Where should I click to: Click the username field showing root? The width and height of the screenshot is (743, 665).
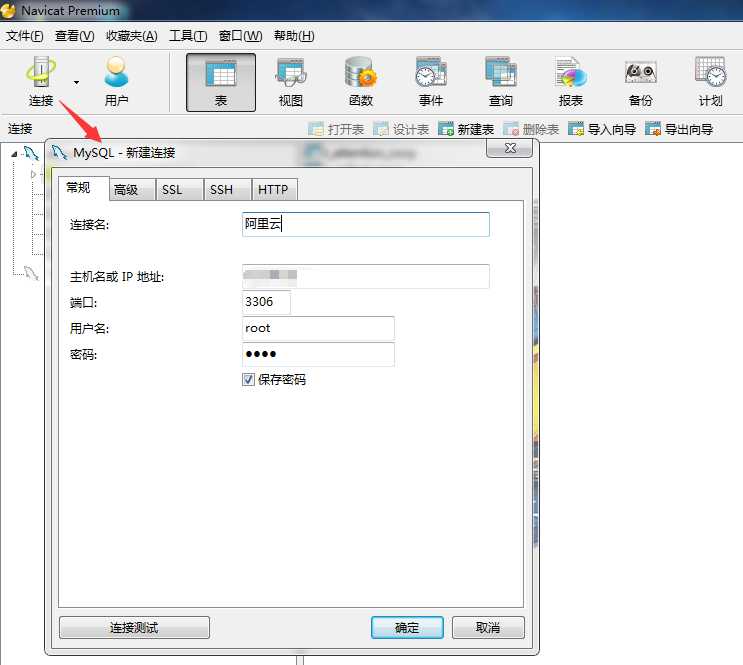318,328
